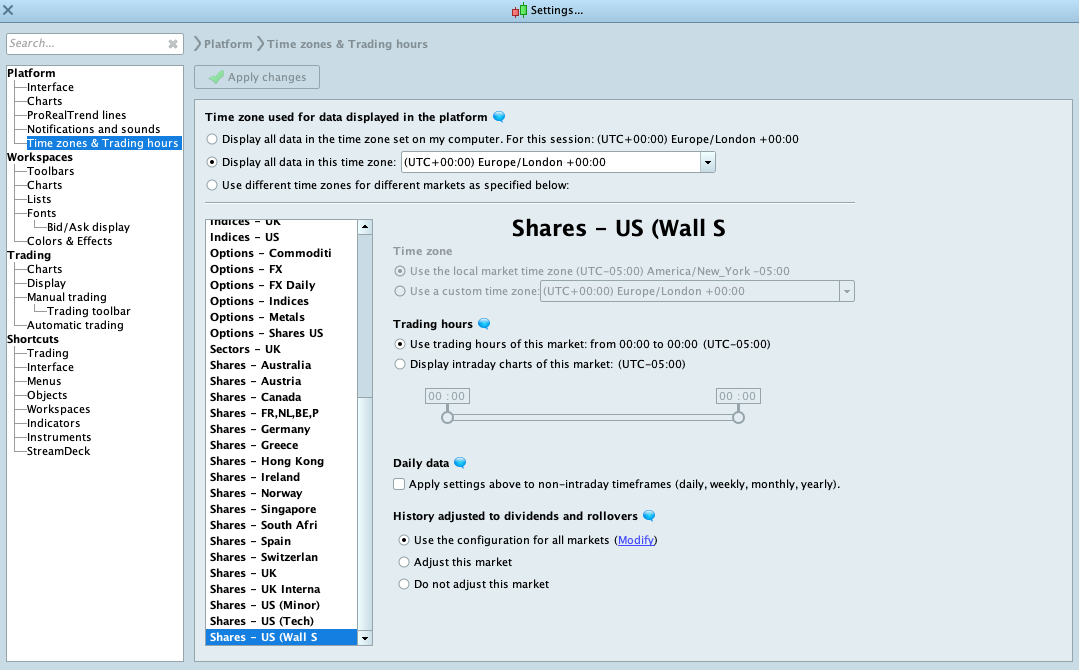Click the Daily data help bubble icon
The image size is (1079, 670).
[460, 463]
